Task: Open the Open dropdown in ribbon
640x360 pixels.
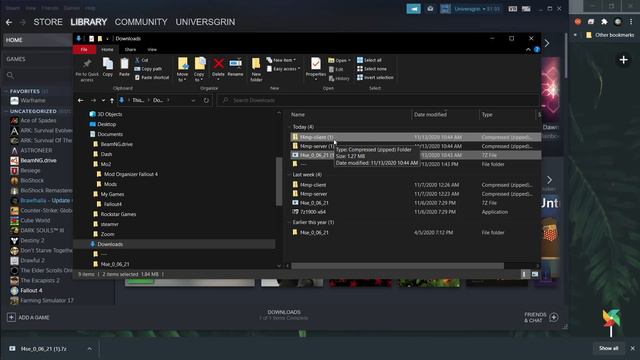Action: coord(340,60)
